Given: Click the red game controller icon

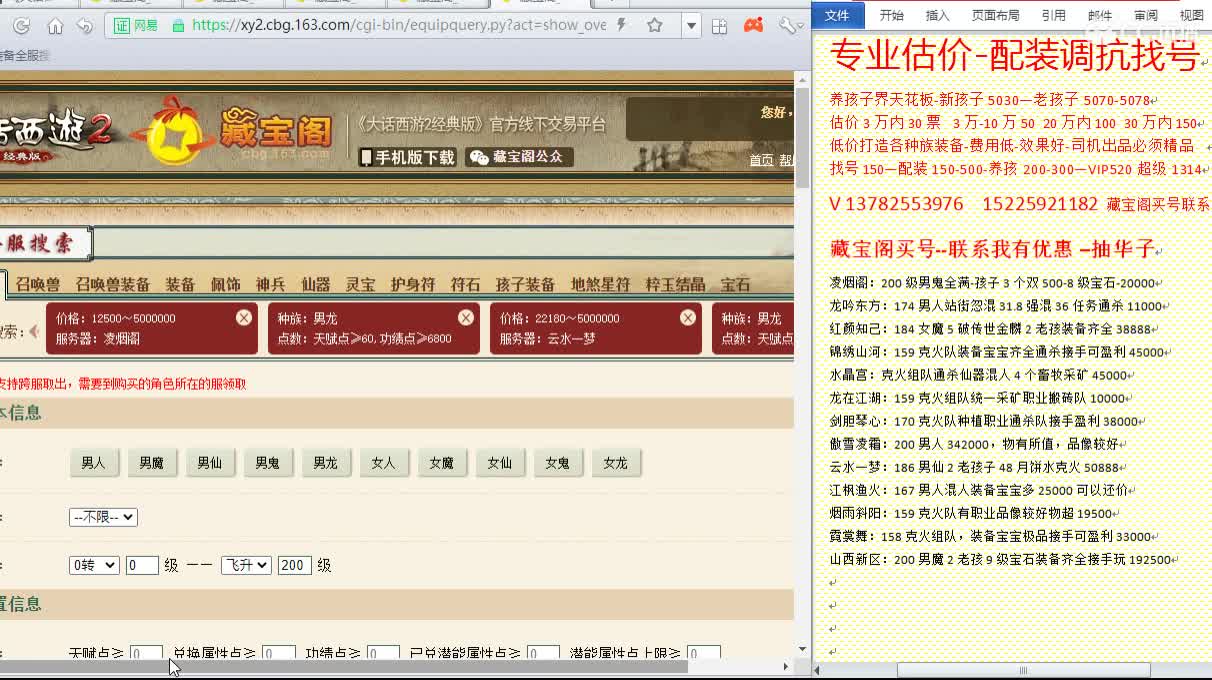Looking at the screenshot, I should tap(754, 26).
